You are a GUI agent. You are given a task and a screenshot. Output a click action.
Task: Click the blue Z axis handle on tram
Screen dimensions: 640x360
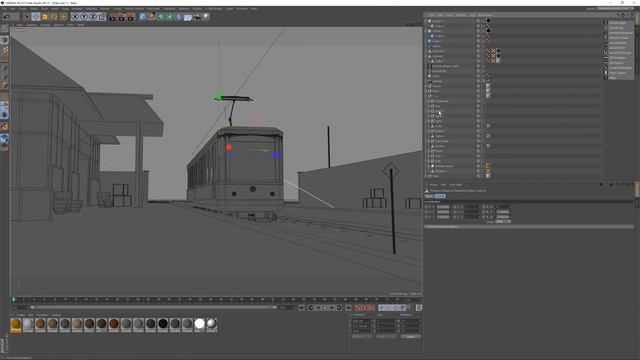tap(276, 155)
